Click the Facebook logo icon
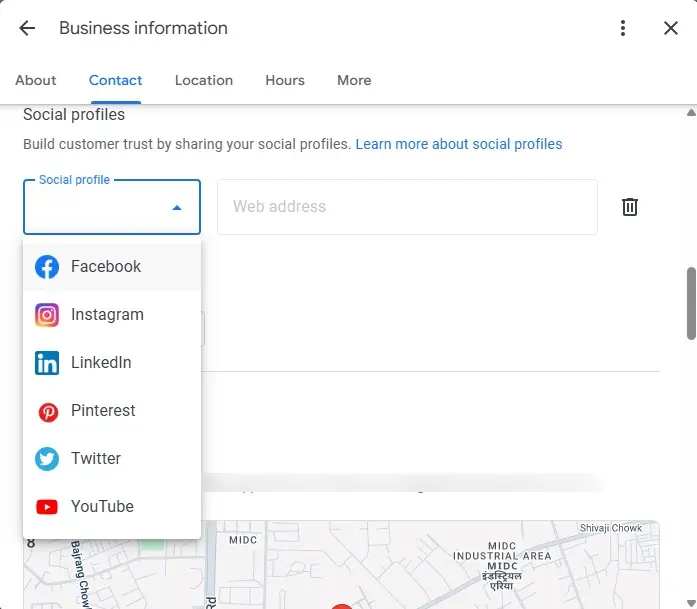697x609 pixels. click(x=47, y=267)
